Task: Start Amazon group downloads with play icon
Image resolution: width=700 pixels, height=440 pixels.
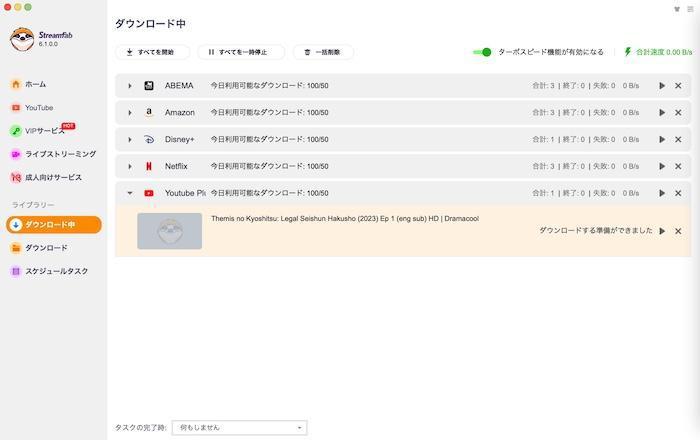Action: coord(662,112)
